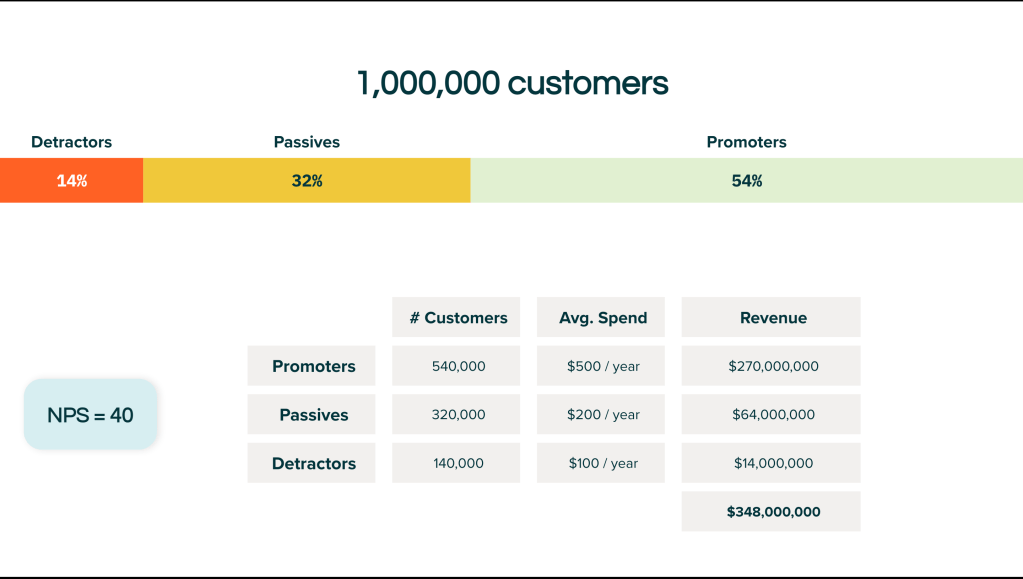Click the $348,000,000 total revenue cell
The width and height of the screenshot is (1023, 579).
coord(771,512)
